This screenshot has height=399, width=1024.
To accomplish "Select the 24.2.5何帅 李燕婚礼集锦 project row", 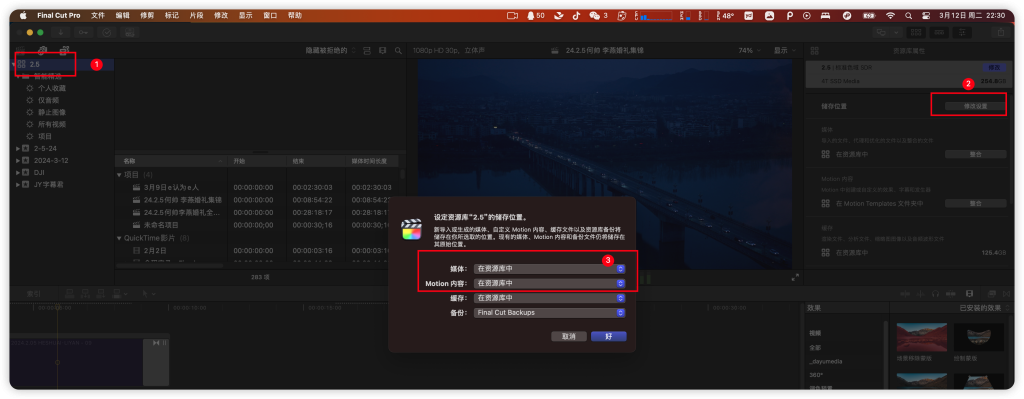I will coord(259,200).
